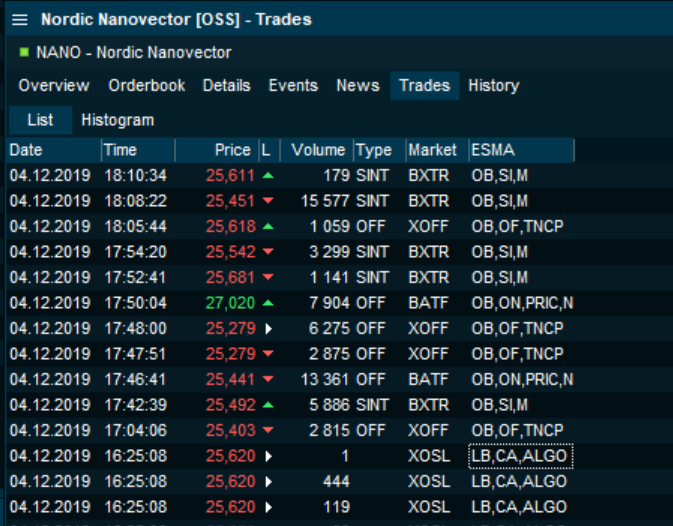Image resolution: width=673 pixels, height=526 pixels.
Task: Select the price 25,542
Action: [x=230, y=252]
